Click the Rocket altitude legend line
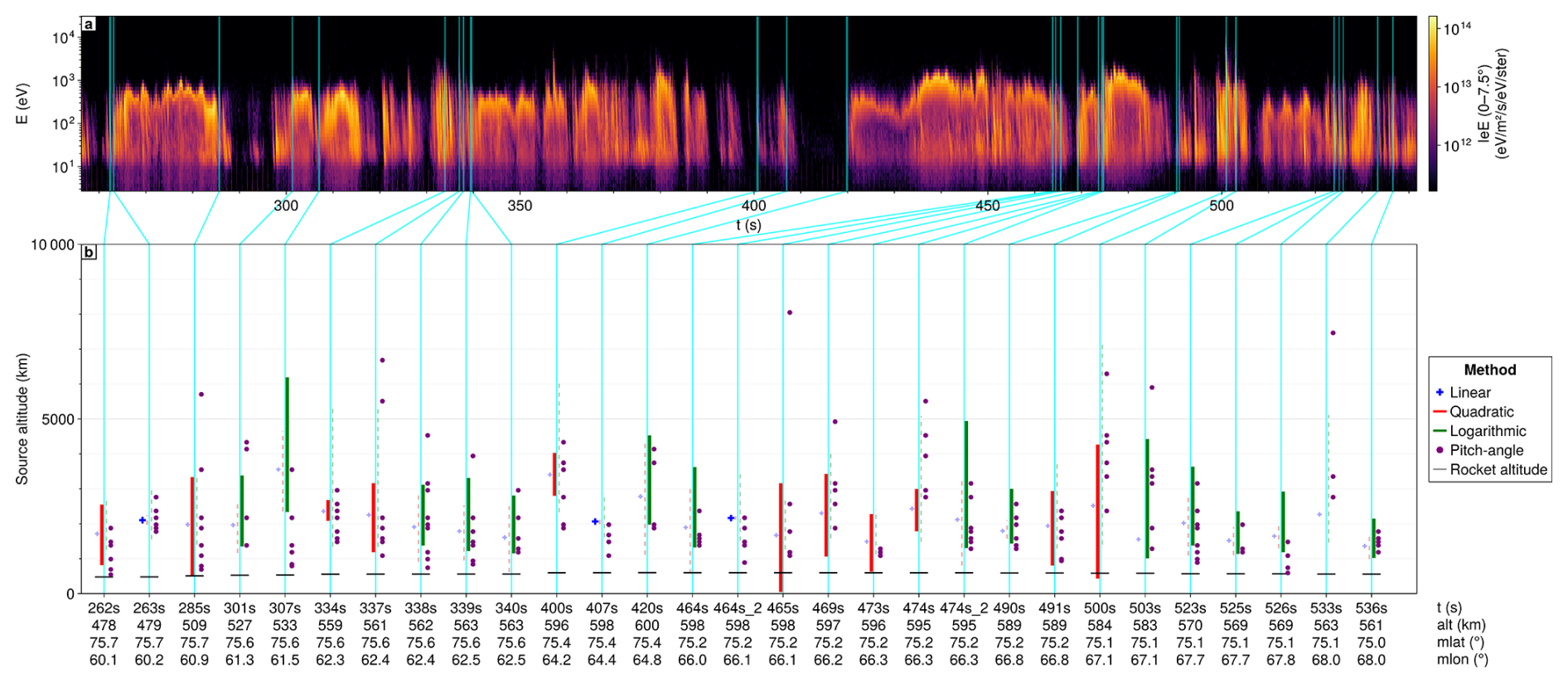 point(1440,470)
